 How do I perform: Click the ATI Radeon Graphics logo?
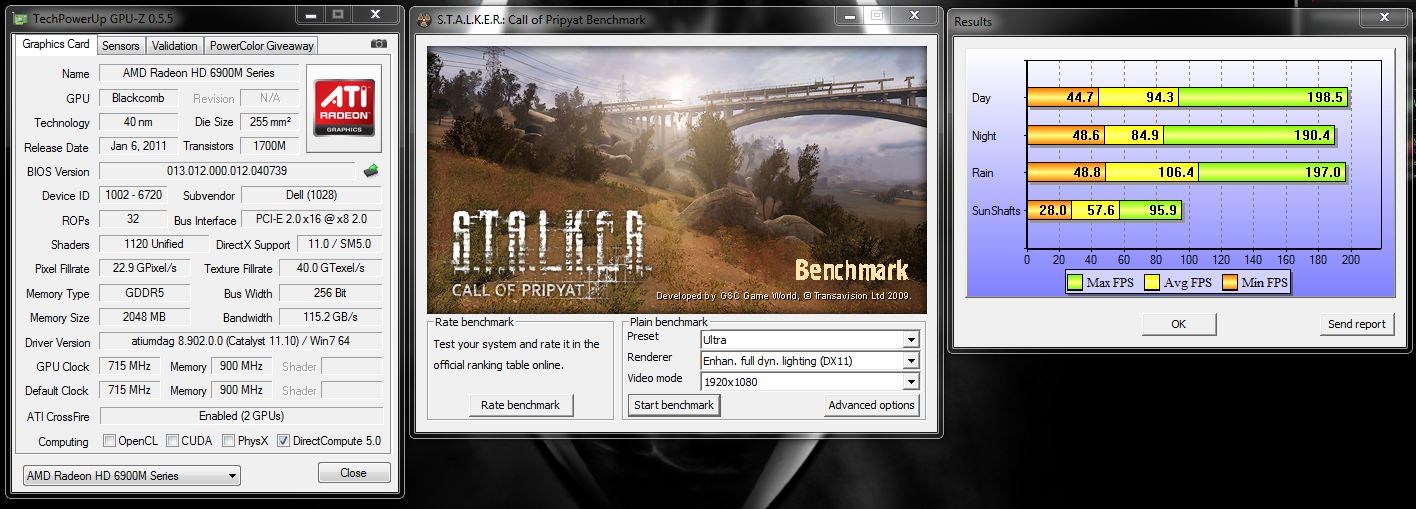pyautogui.click(x=345, y=109)
